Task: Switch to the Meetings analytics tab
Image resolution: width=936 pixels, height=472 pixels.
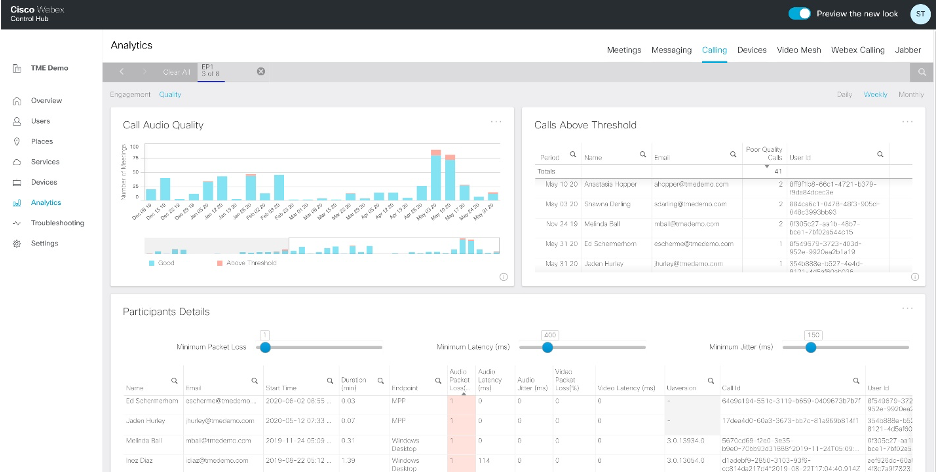Action: coord(624,49)
